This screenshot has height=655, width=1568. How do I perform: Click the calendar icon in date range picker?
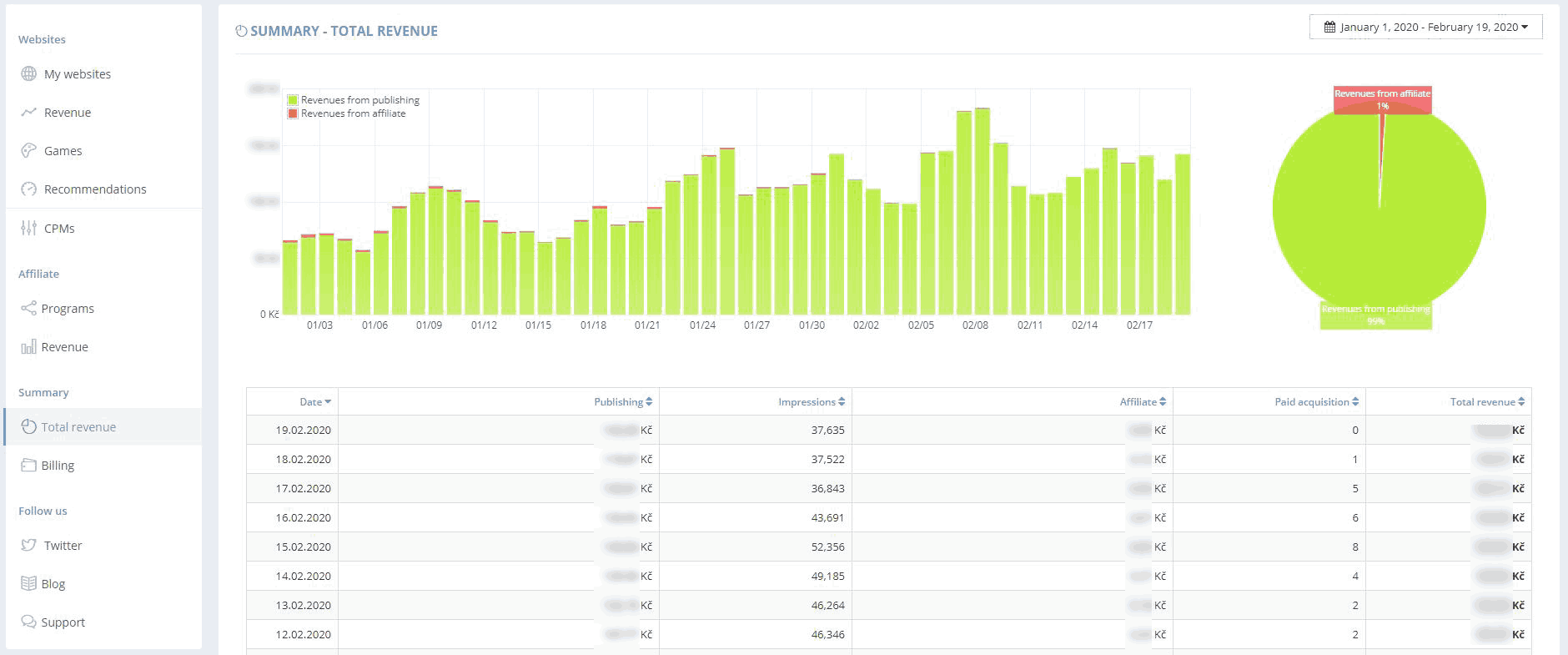coord(1329,27)
